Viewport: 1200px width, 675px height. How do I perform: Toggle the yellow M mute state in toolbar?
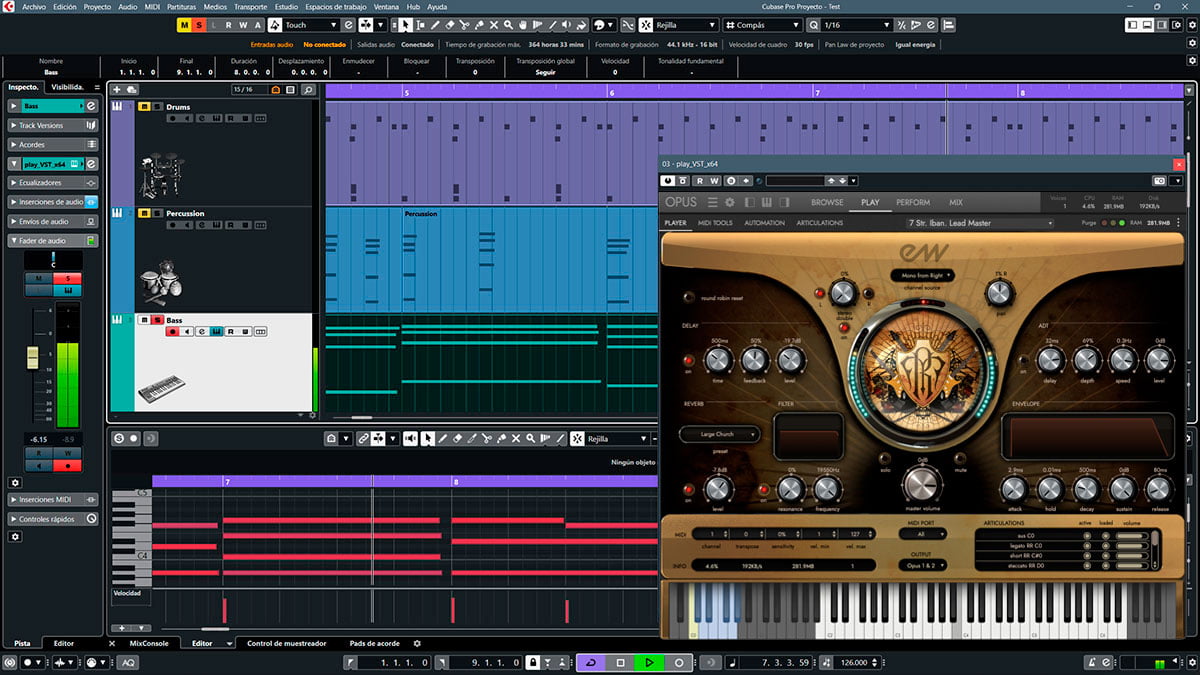[184, 25]
